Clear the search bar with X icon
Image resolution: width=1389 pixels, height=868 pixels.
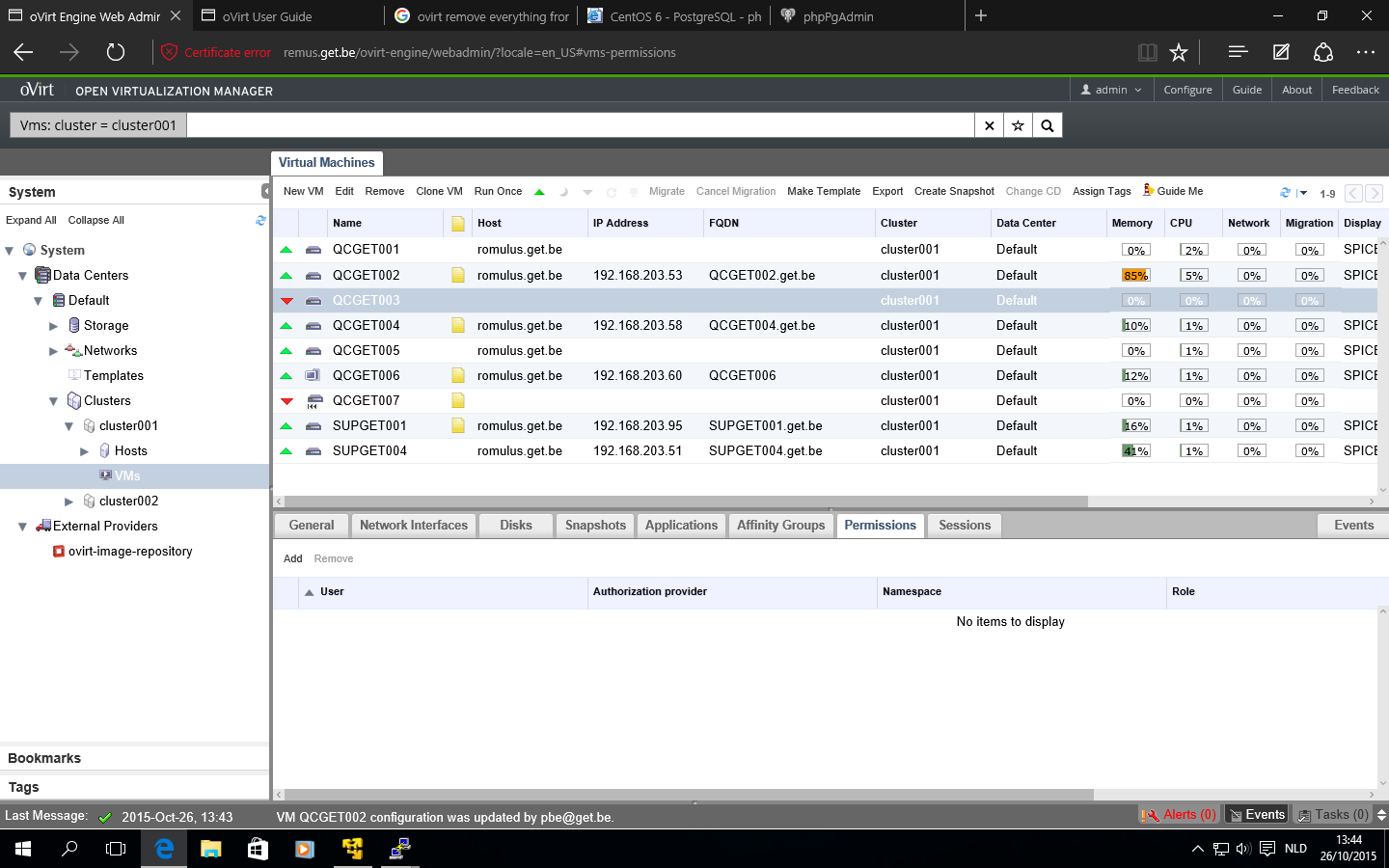989,125
